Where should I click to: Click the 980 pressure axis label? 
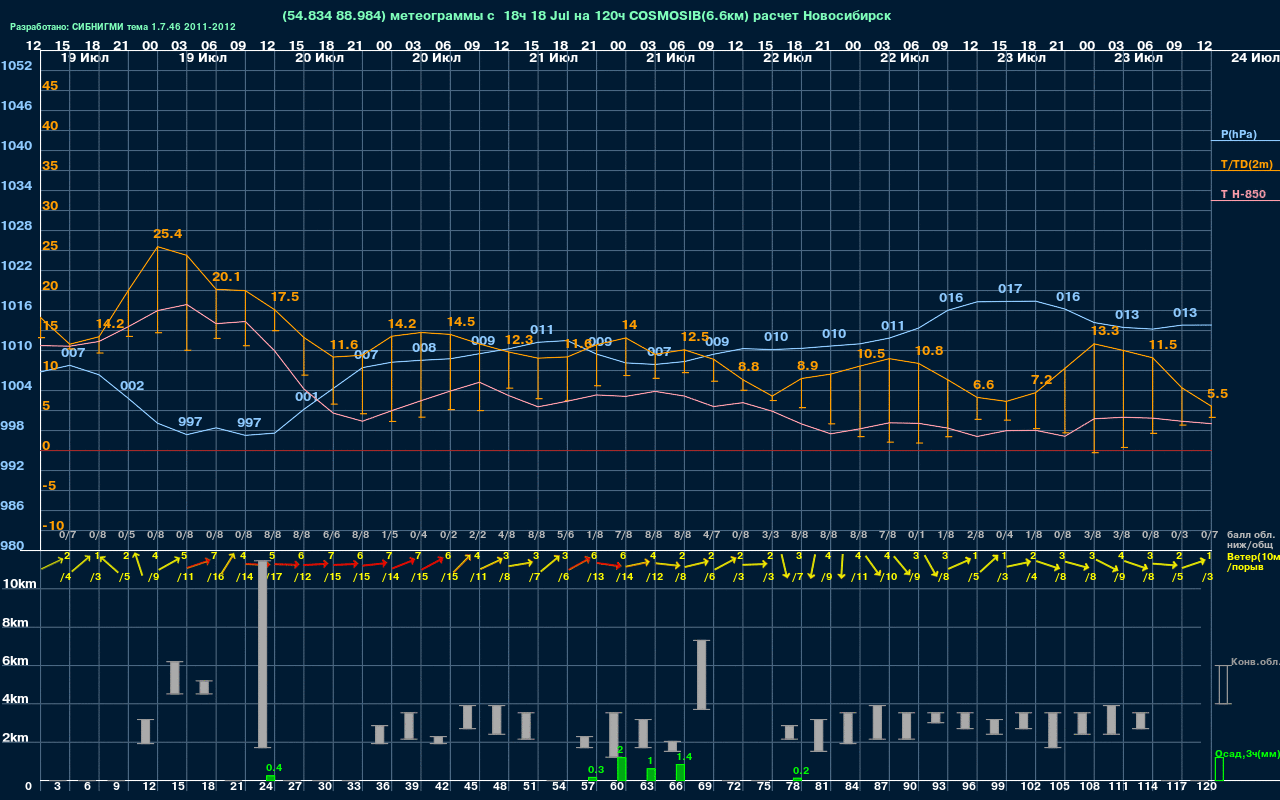(12, 546)
